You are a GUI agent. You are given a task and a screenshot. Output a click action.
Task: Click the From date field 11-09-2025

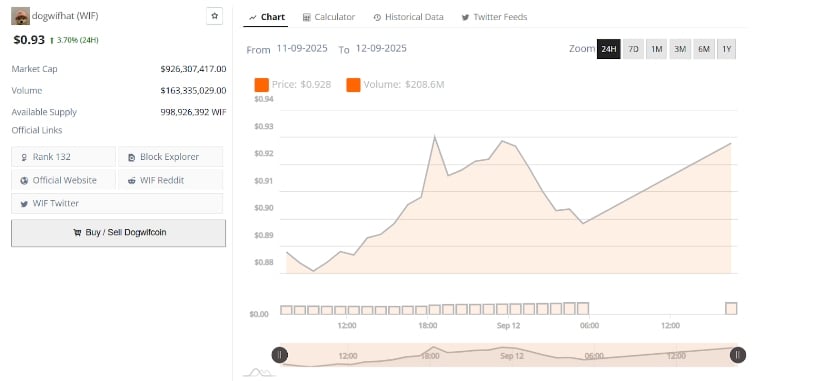click(302, 49)
